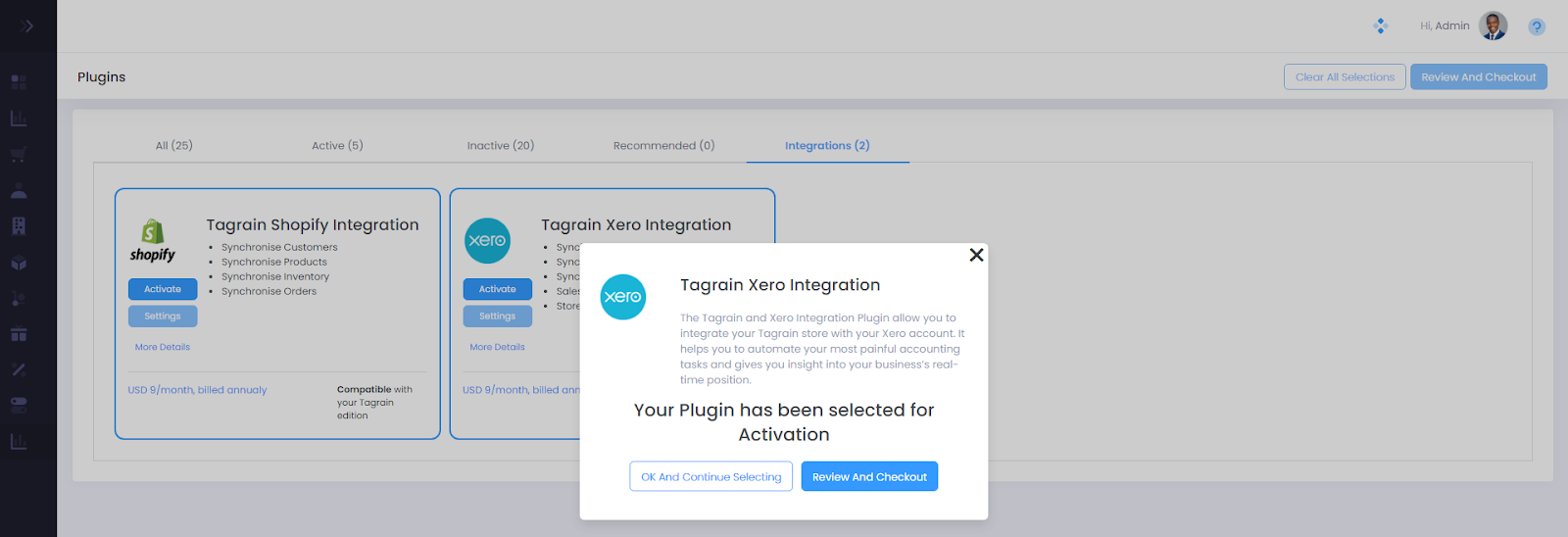Activate the Tagrain Shopify Integration

click(x=163, y=289)
